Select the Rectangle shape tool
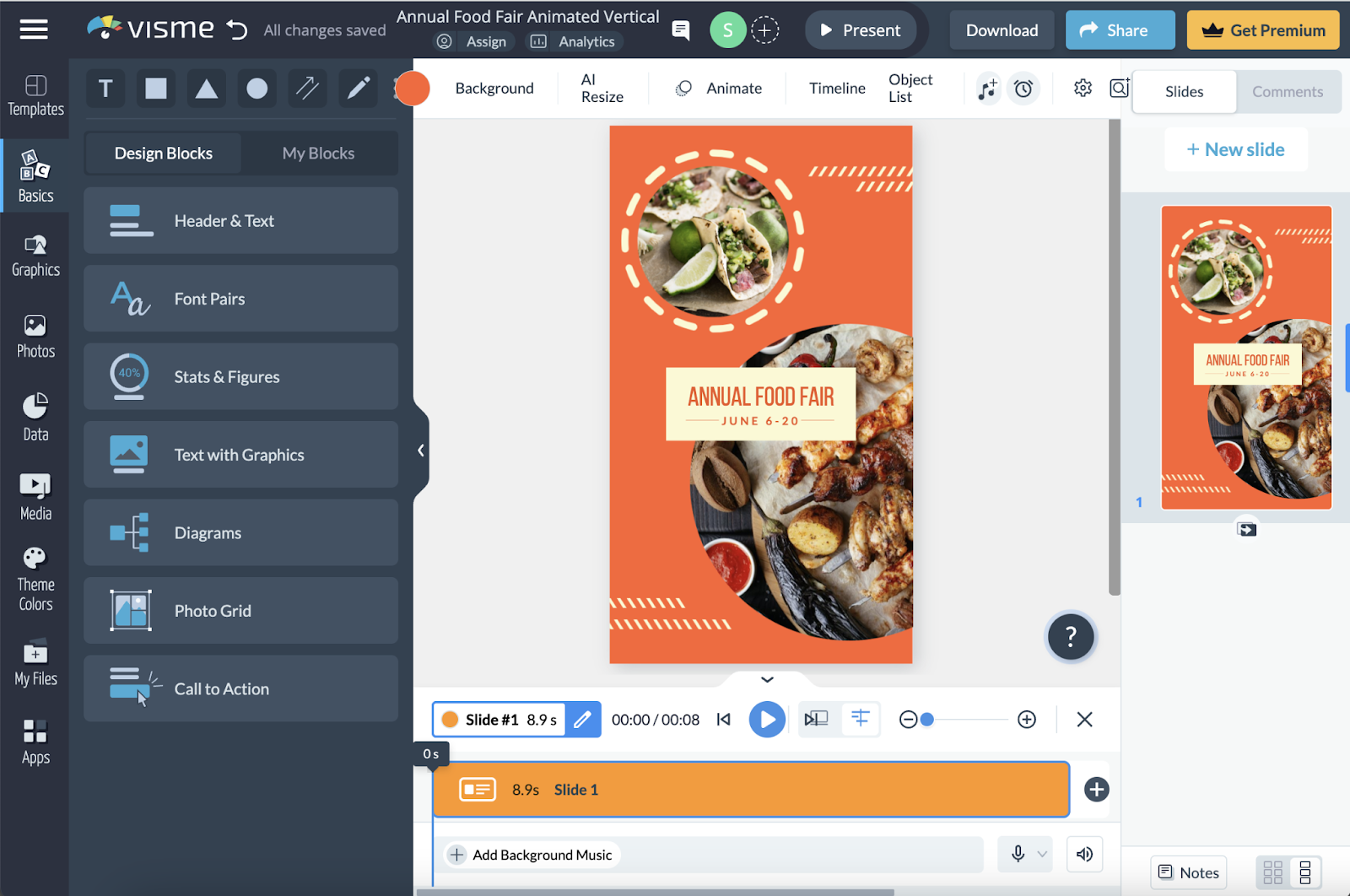The height and width of the screenshot is (896, 1350). (155, 88)
